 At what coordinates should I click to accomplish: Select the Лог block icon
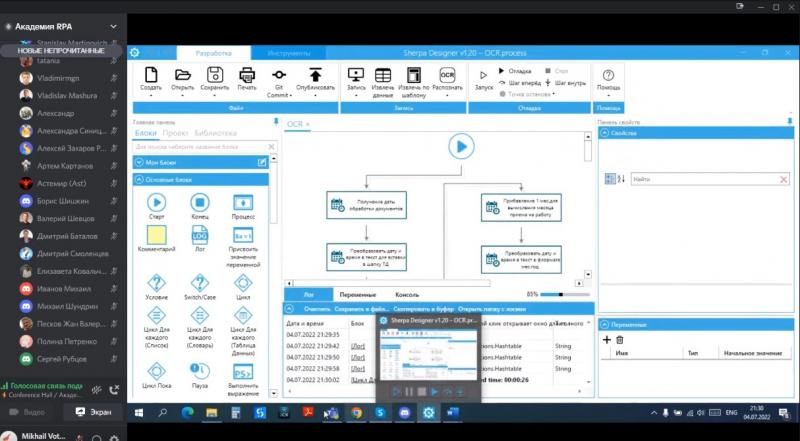coord(199,235)
